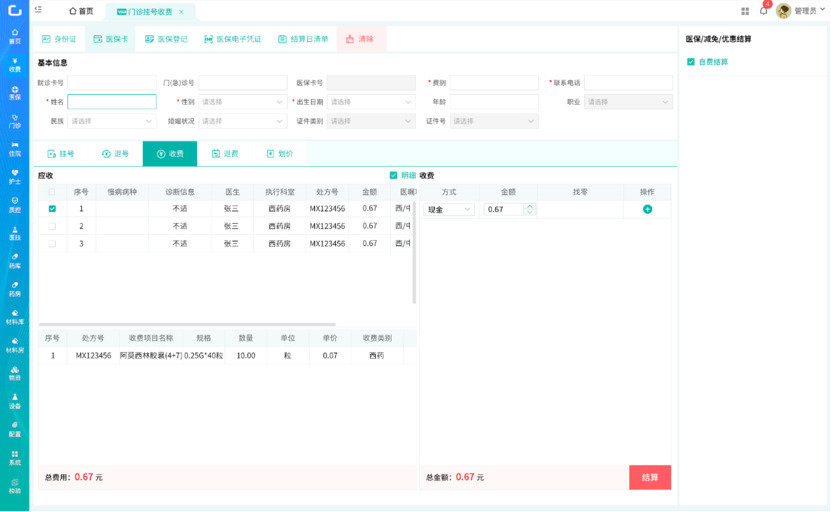Toggle the 自费结算 checkbox

click(x=691, y=62)
